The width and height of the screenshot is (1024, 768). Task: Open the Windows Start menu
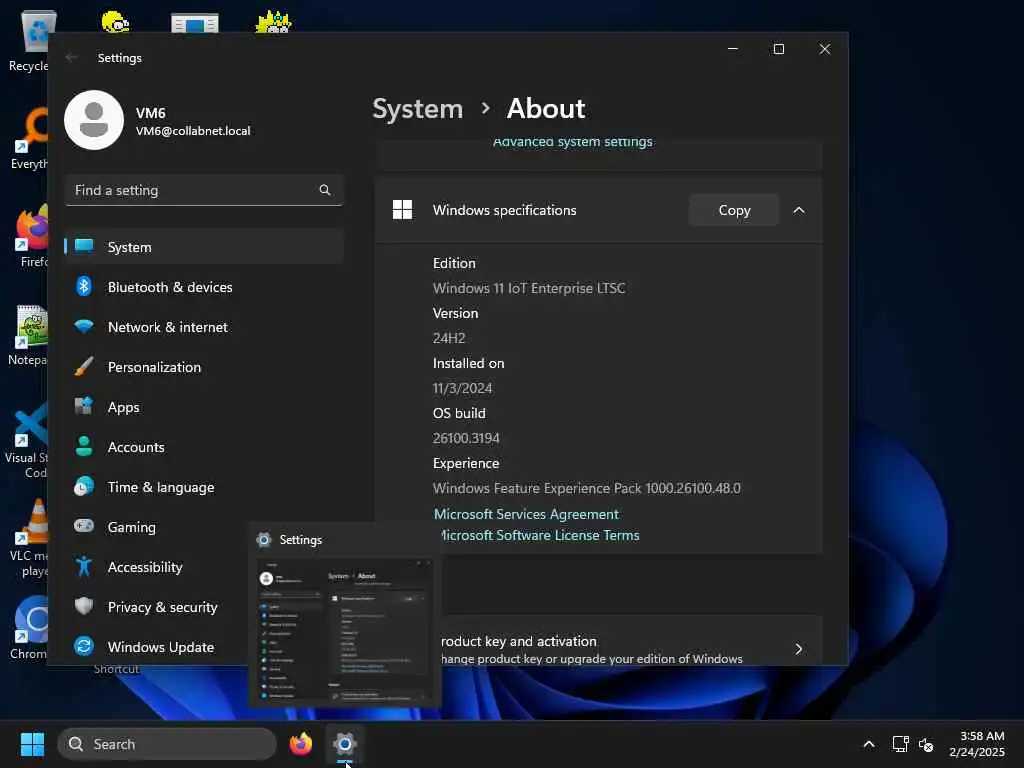(32, 744)
